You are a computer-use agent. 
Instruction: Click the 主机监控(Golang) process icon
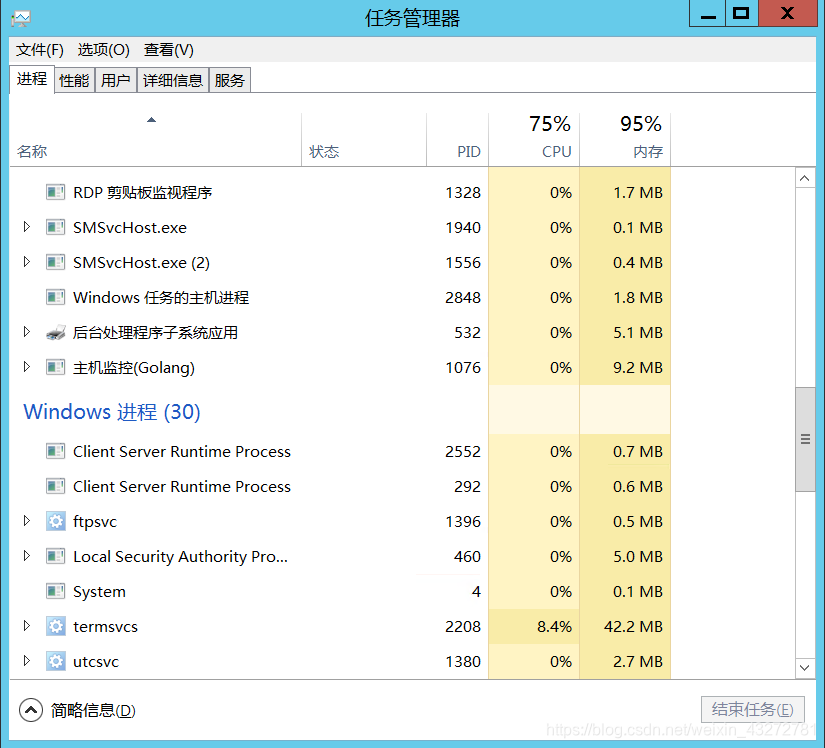tap(55, 367)
